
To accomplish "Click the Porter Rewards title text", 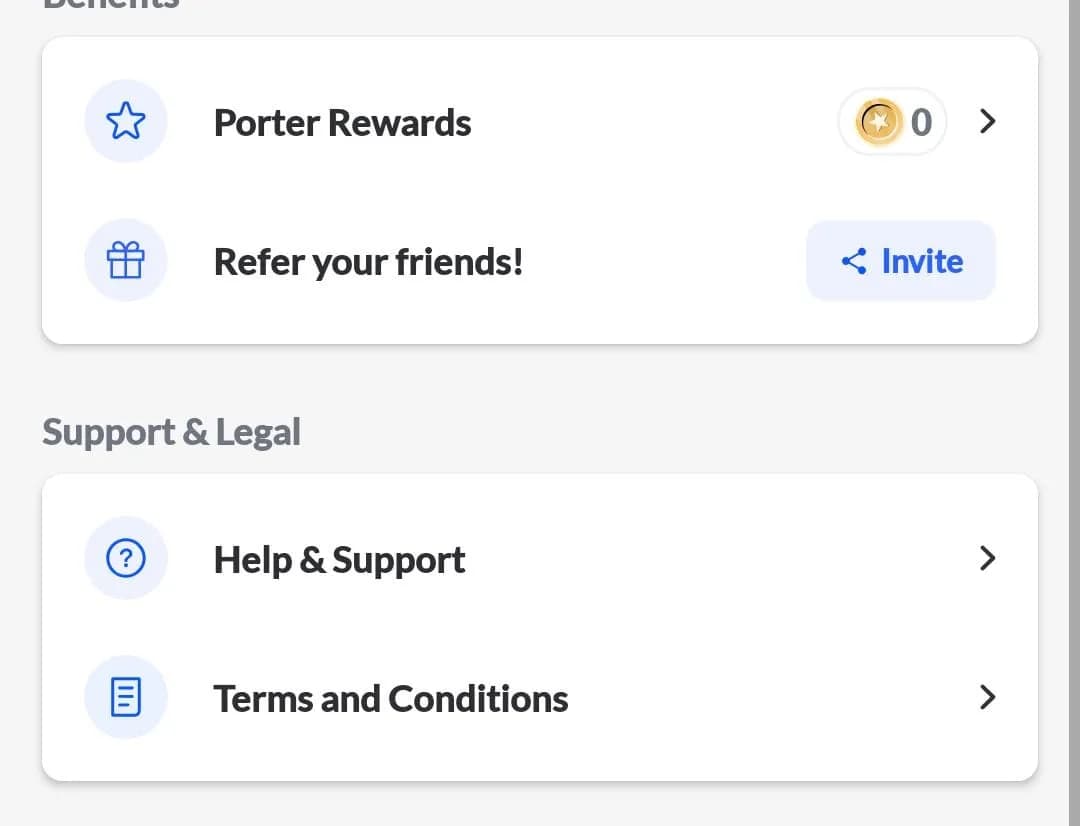I will coord(342,123).
